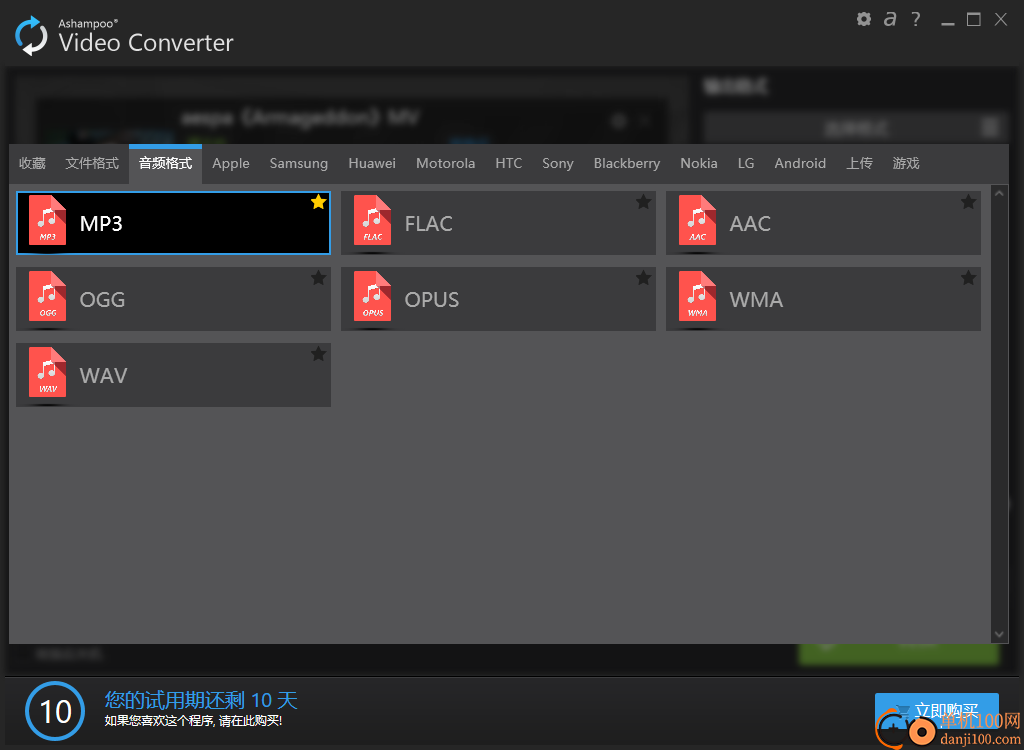Open the Android tab
This screenshot has height=750, width=1024.
800,163
